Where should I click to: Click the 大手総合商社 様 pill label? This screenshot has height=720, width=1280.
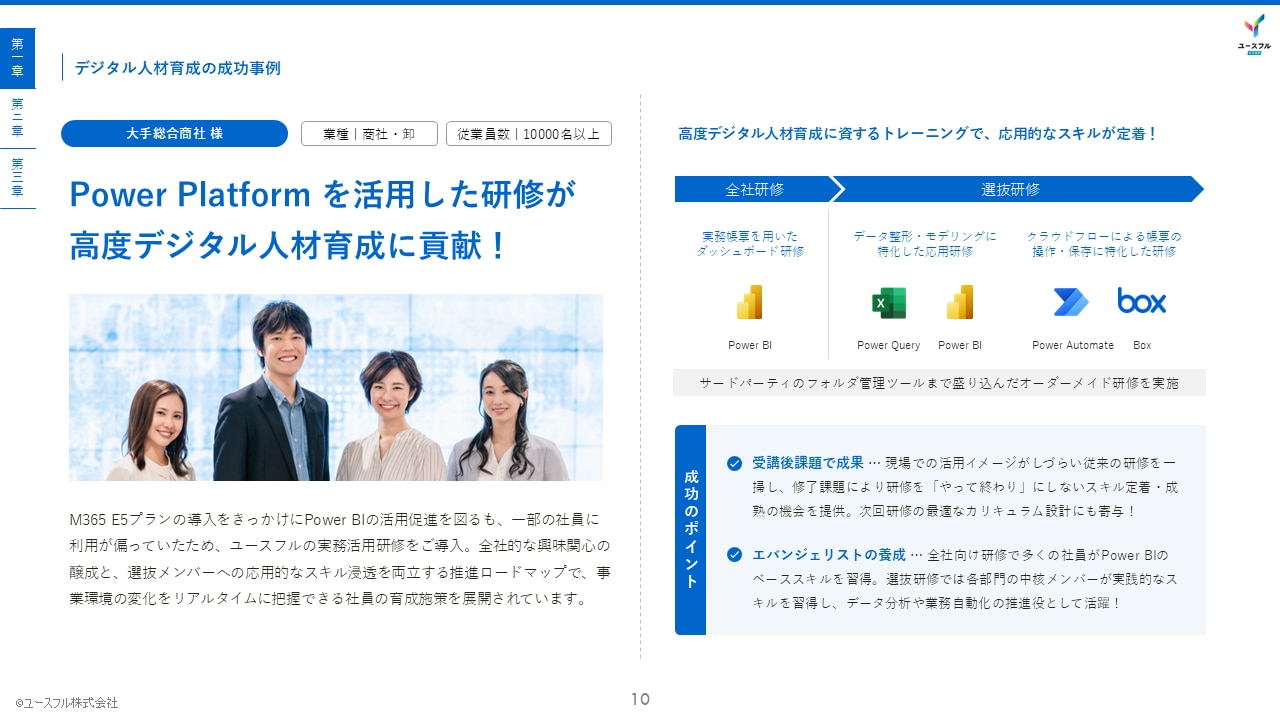click(x=174, y=134)
